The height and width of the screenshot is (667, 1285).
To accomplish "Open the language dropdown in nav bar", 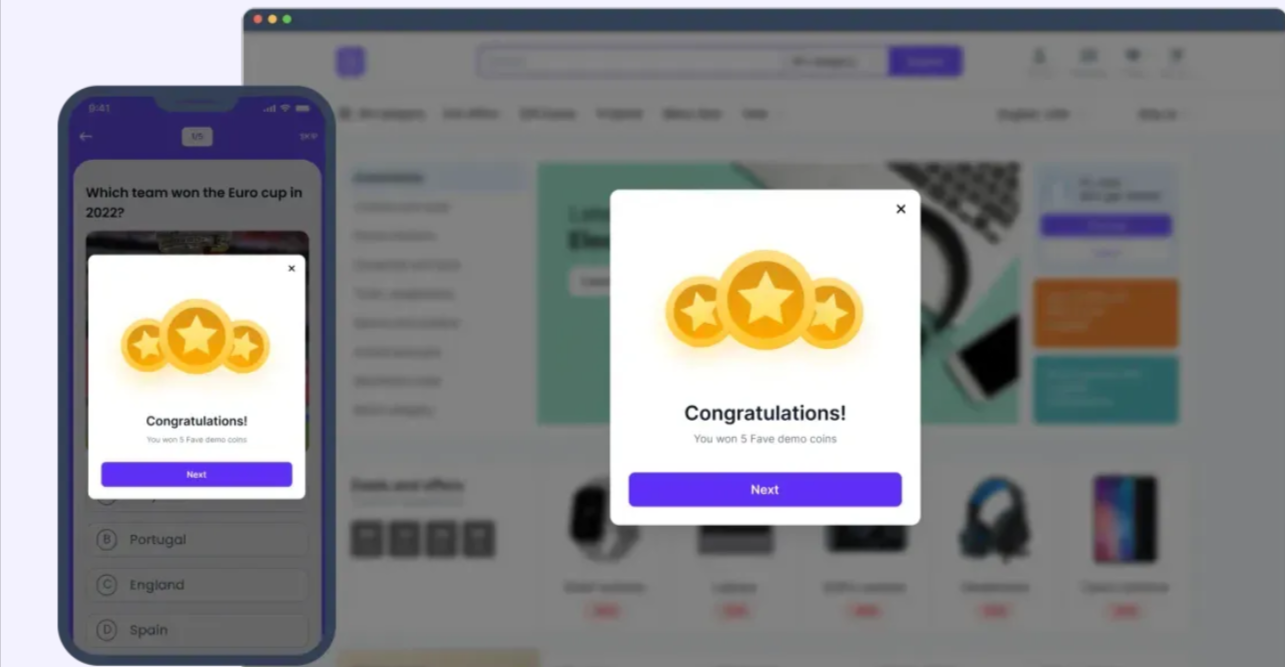I will (1036, 115).
